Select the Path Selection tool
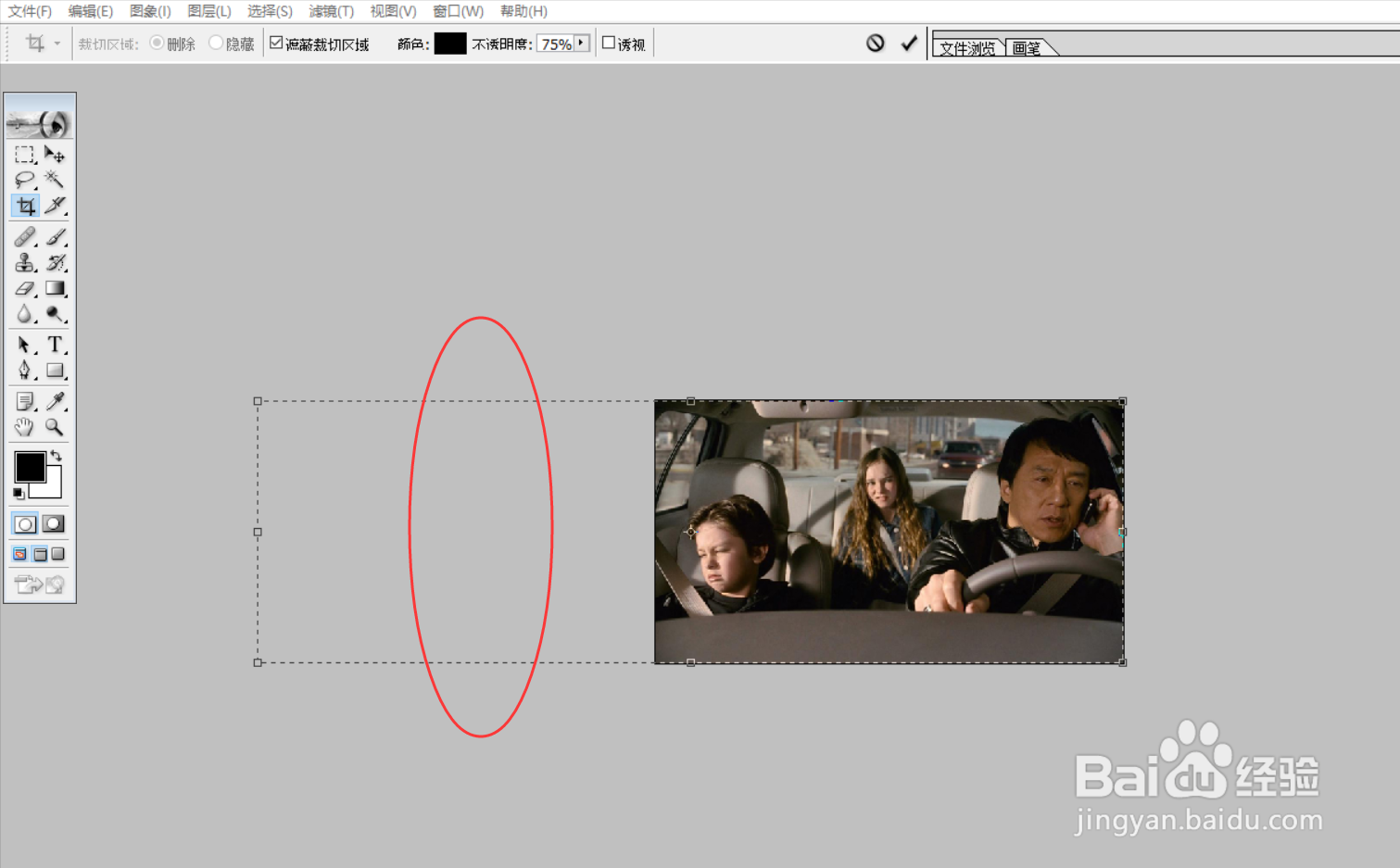Viewport: 1400px width, 868px height. tap(25, 345)
